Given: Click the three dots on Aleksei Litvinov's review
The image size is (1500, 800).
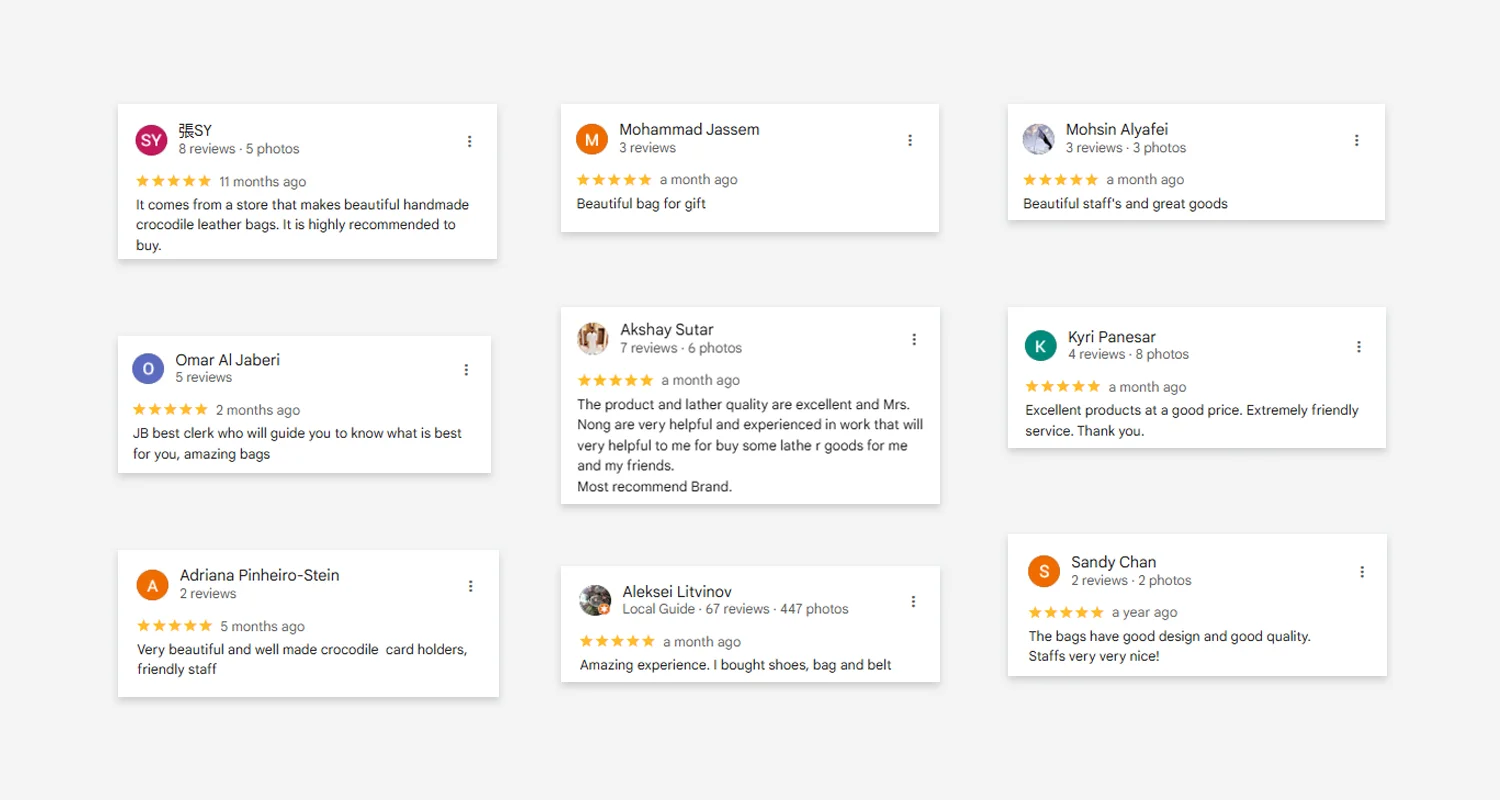Looking at the screenshot, I should (913, 601).
